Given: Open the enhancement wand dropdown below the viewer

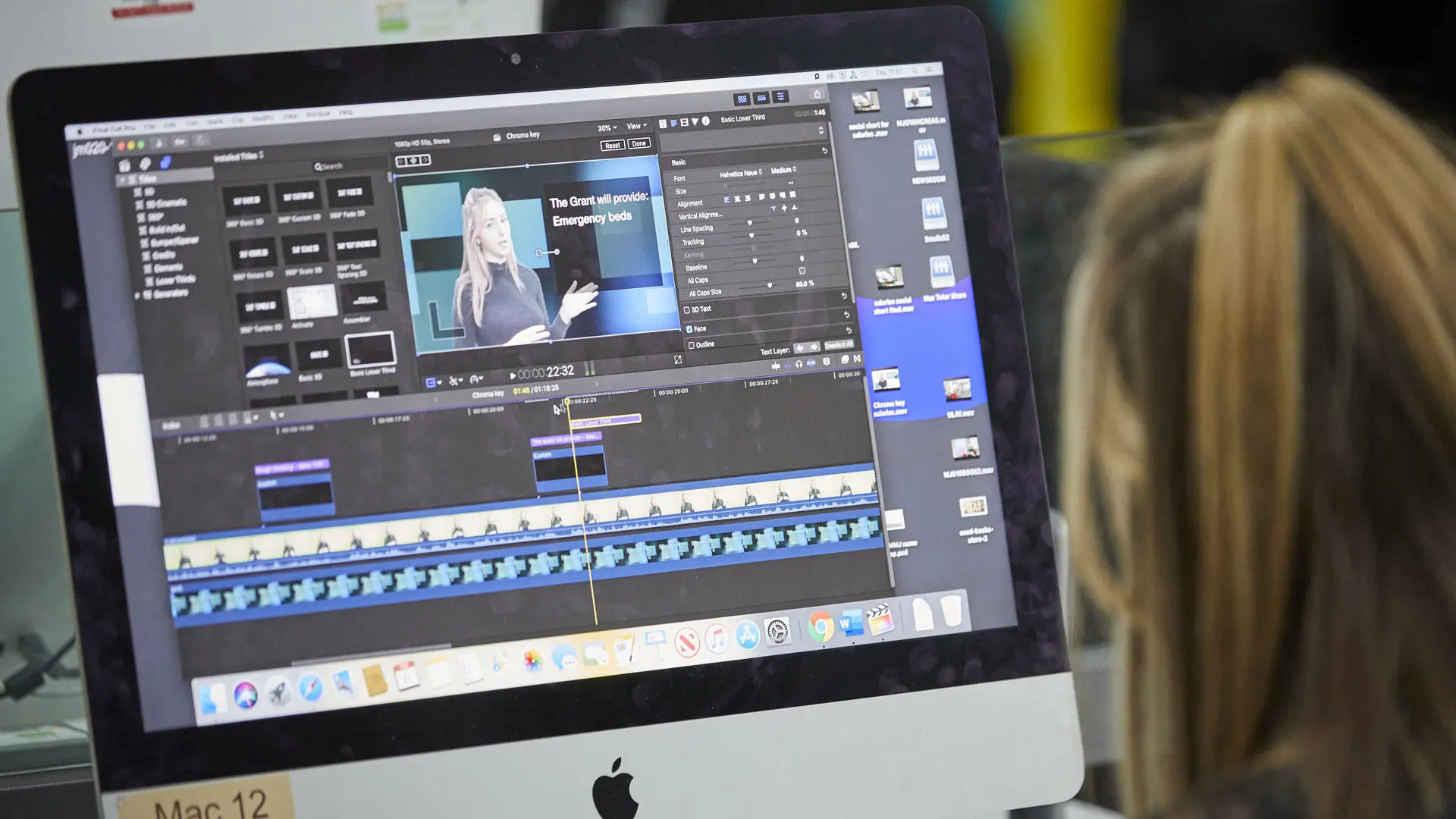Looking at the screenshot, I should [x=456, y=381].
